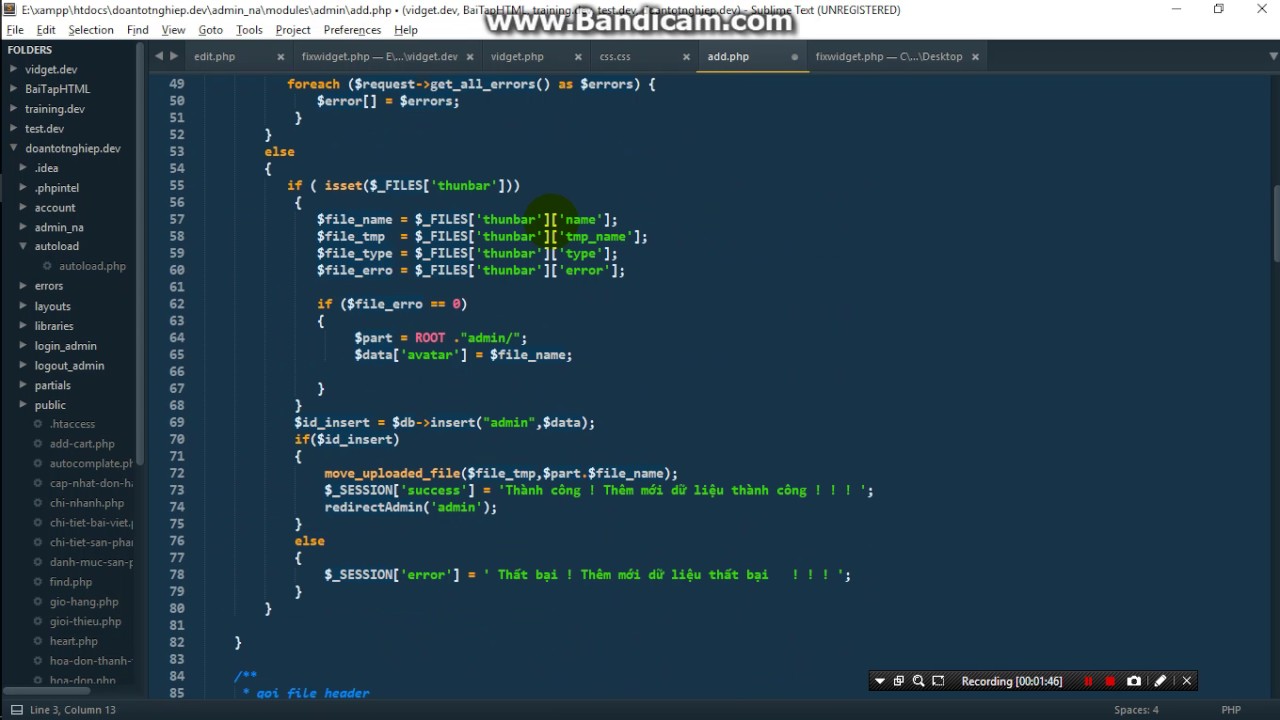Open the File menu

[15, 30]
